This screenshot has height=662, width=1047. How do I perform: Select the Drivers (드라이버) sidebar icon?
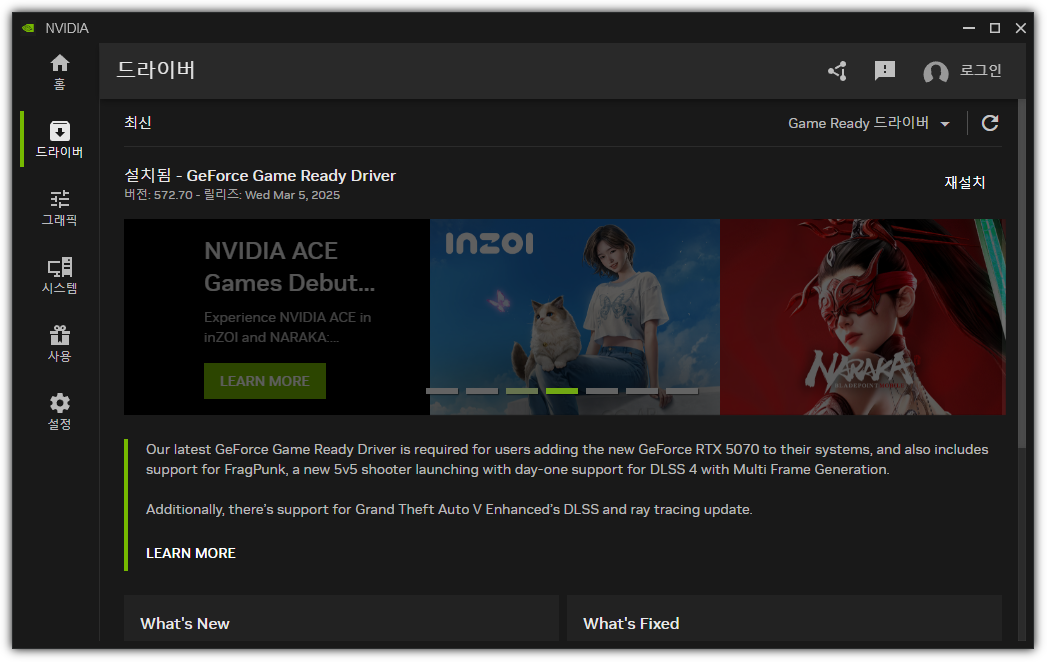(59, 139)
